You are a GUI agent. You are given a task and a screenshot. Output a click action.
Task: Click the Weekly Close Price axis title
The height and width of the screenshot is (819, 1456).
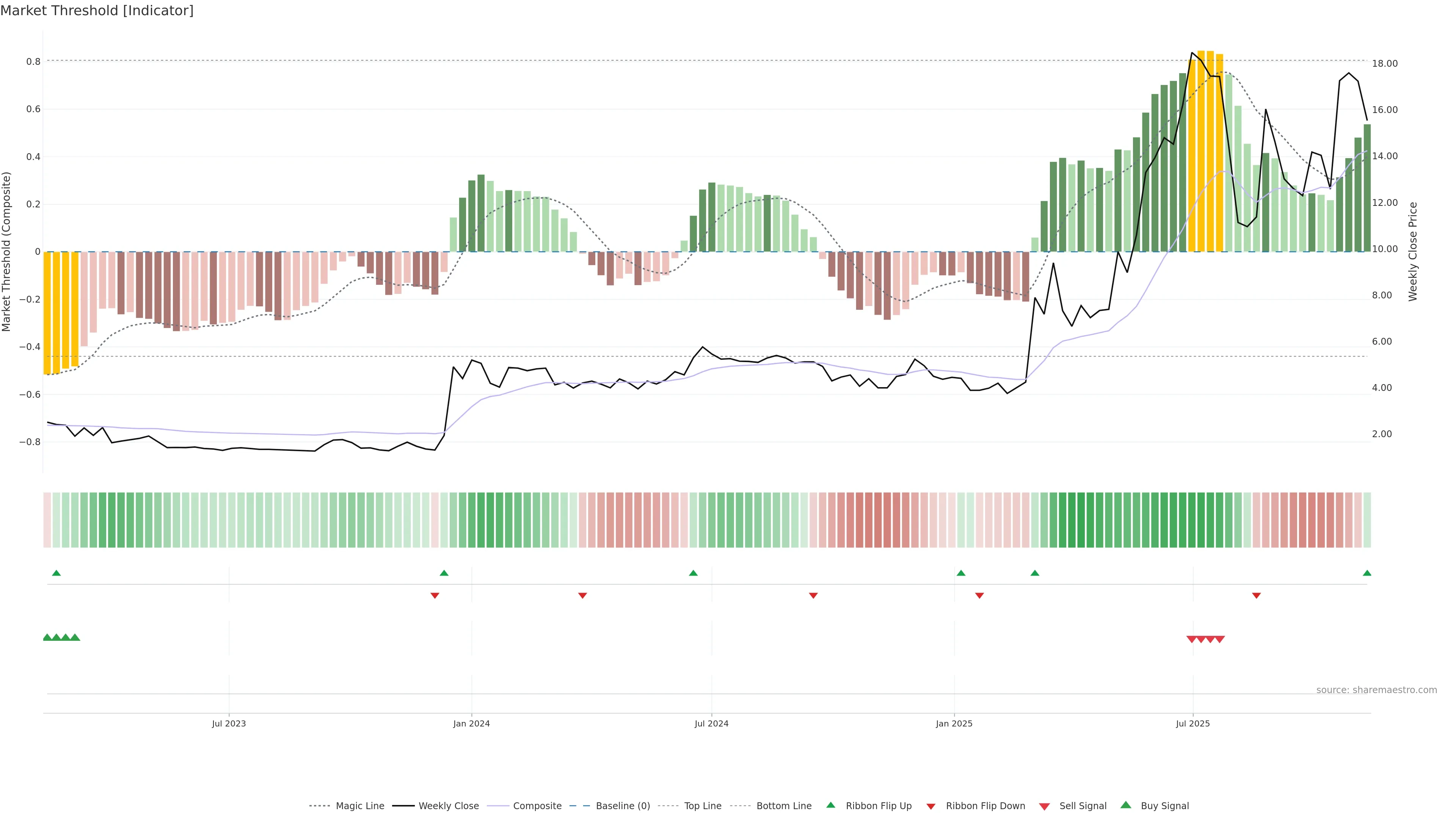click(x=1412, y=251)
